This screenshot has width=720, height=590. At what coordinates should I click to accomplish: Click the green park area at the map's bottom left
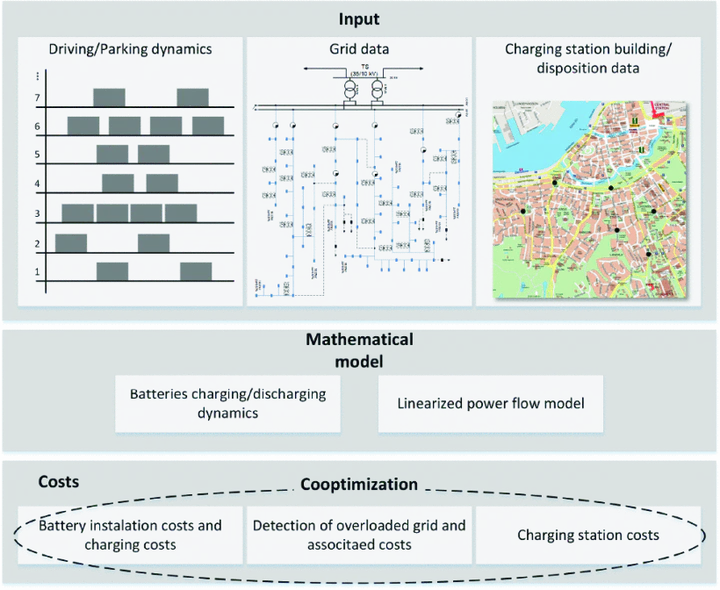(x=515, y=275)
